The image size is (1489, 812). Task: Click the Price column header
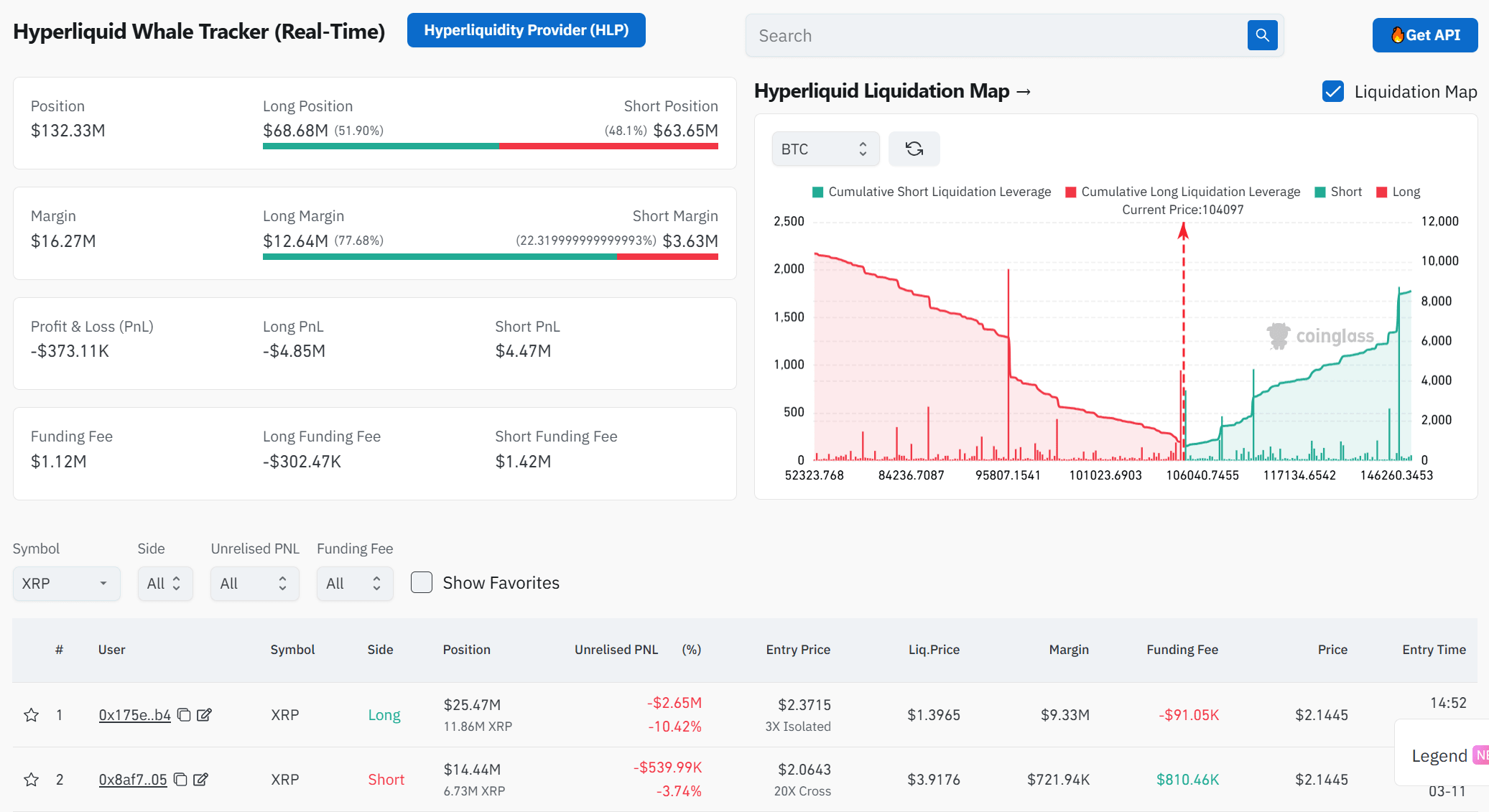(1332, 650)
